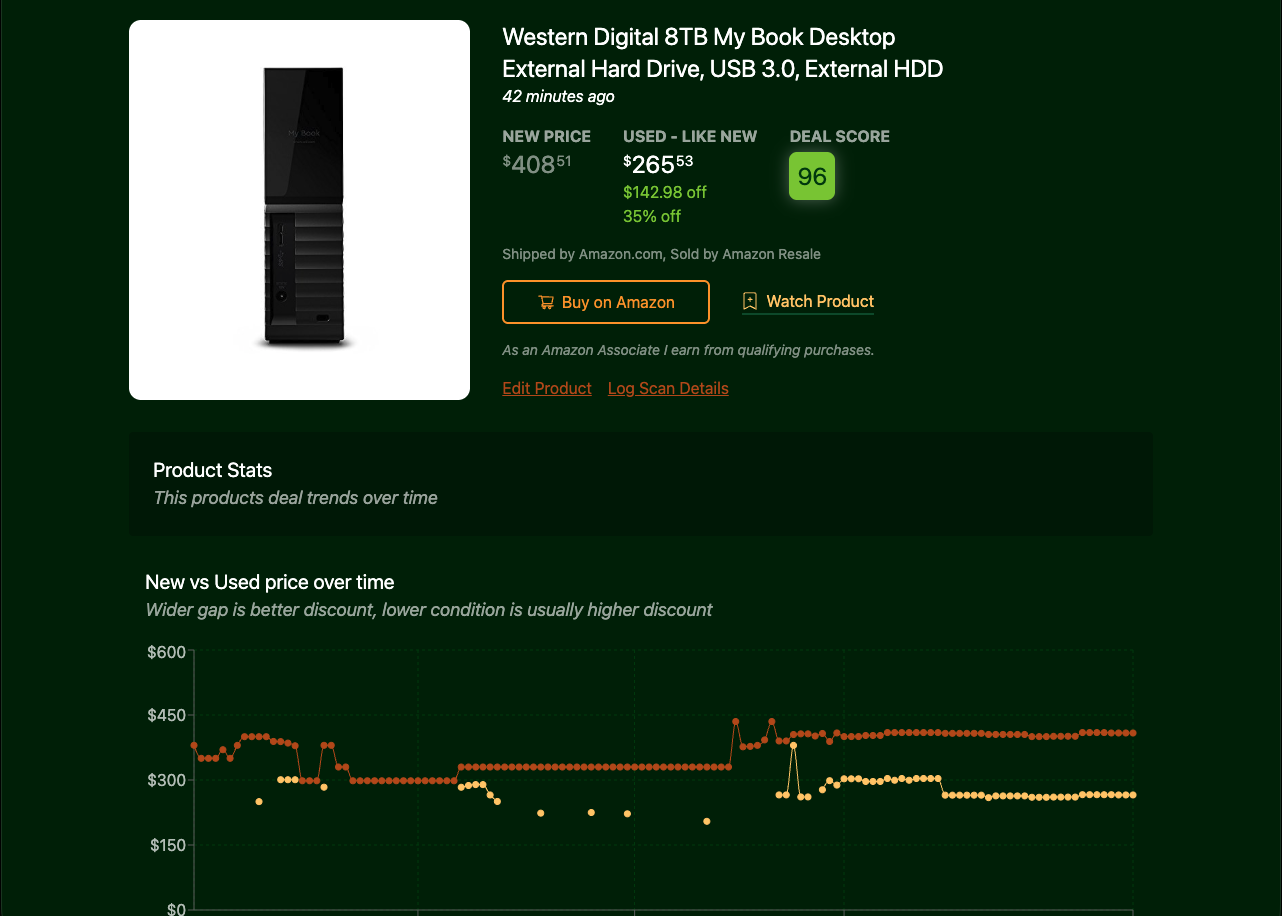Image resolution: width=1282 pixels, height=916 pixels.
Task: Click the bookmark icon beside Watch Product
Action: coord(750,301)
